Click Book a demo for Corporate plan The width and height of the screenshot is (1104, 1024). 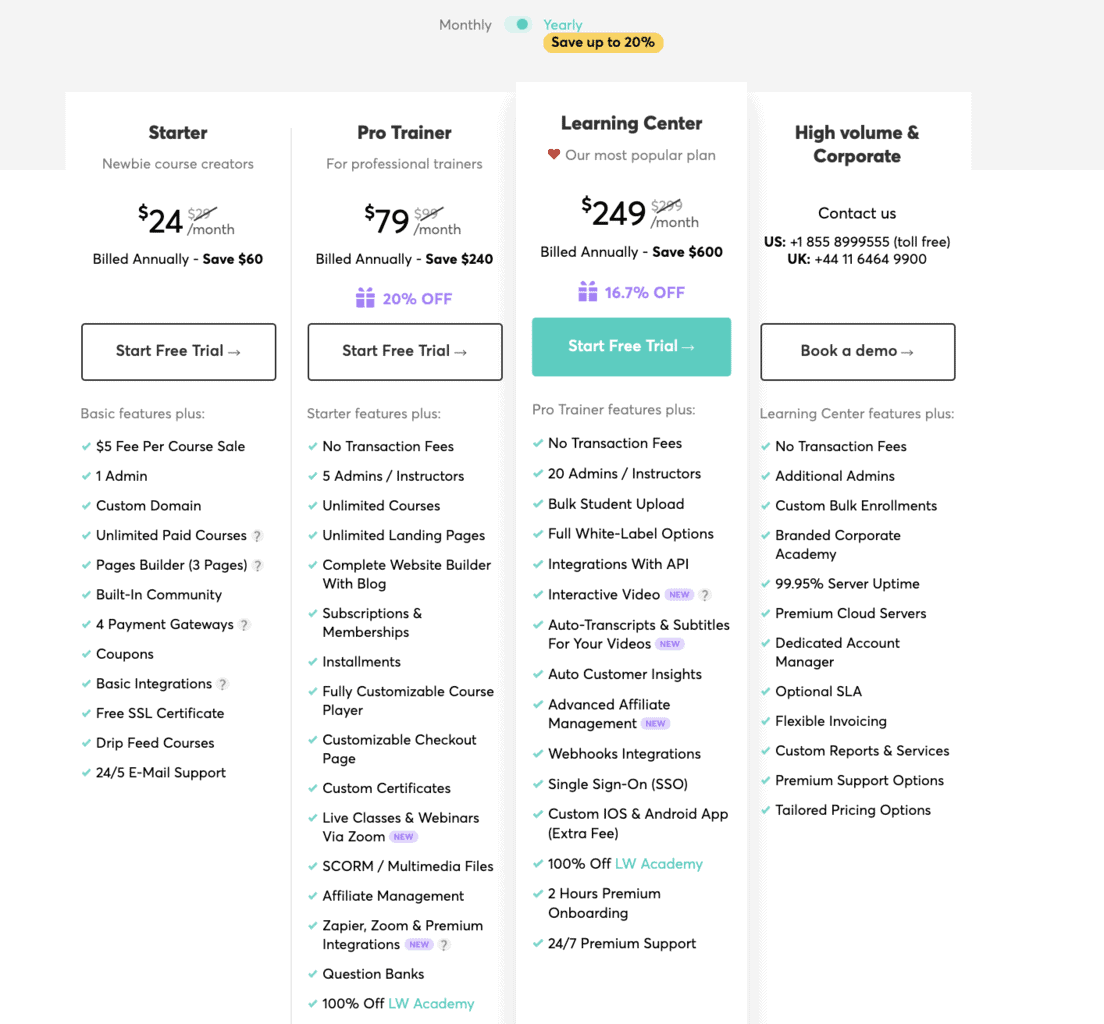(x=857, y=352)
